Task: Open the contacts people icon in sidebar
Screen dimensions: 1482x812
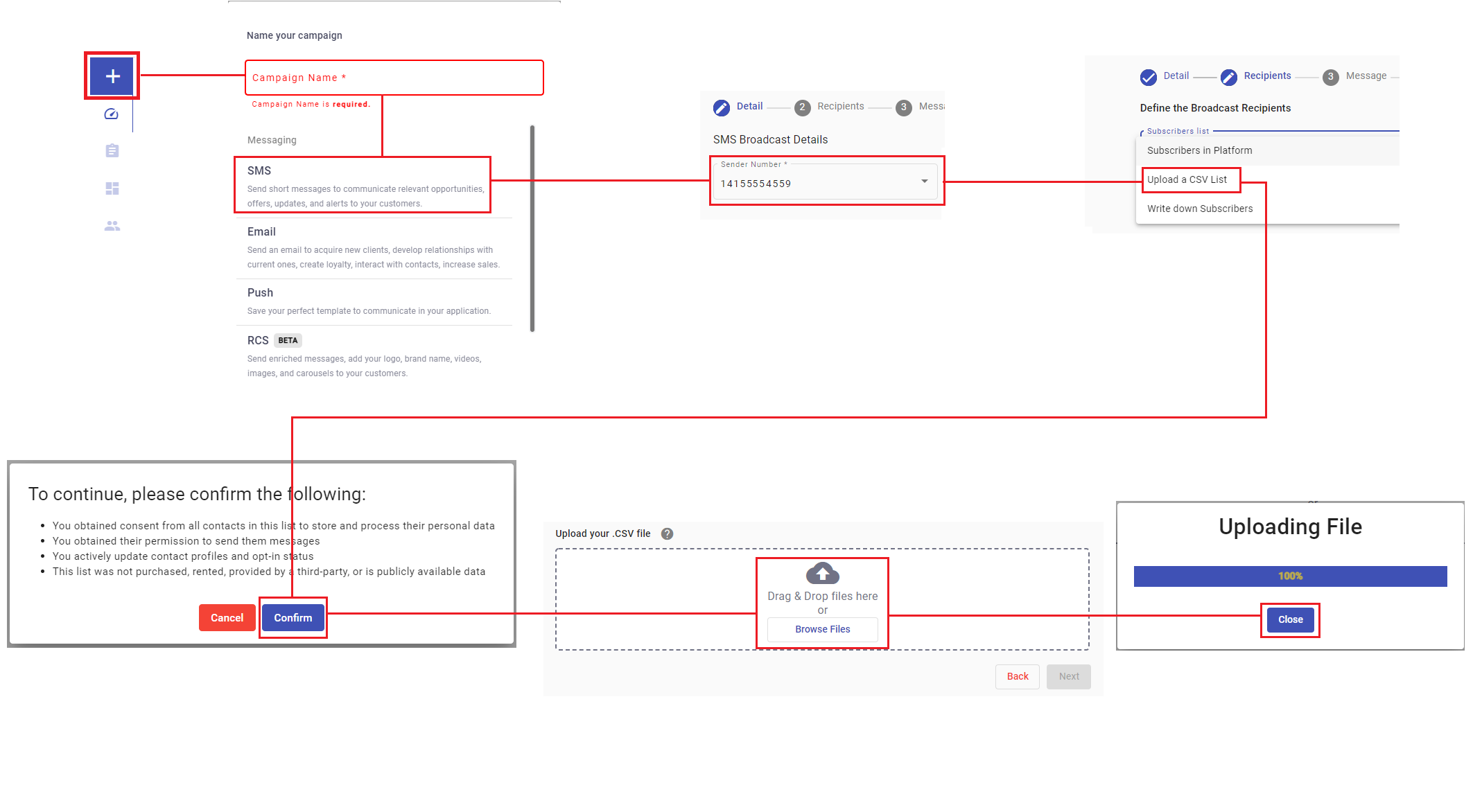Action: (x=112, y=226)
